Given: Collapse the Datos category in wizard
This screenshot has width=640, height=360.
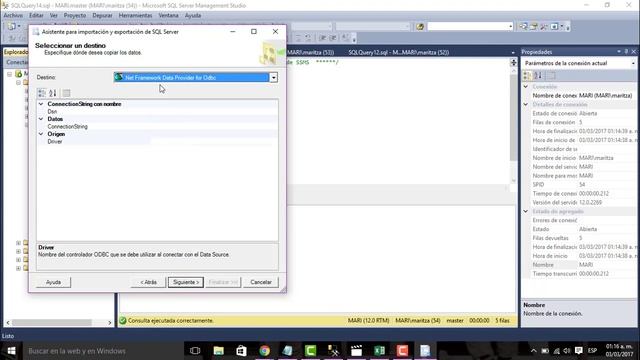Looking at the screenshot, I should (41, 119).
